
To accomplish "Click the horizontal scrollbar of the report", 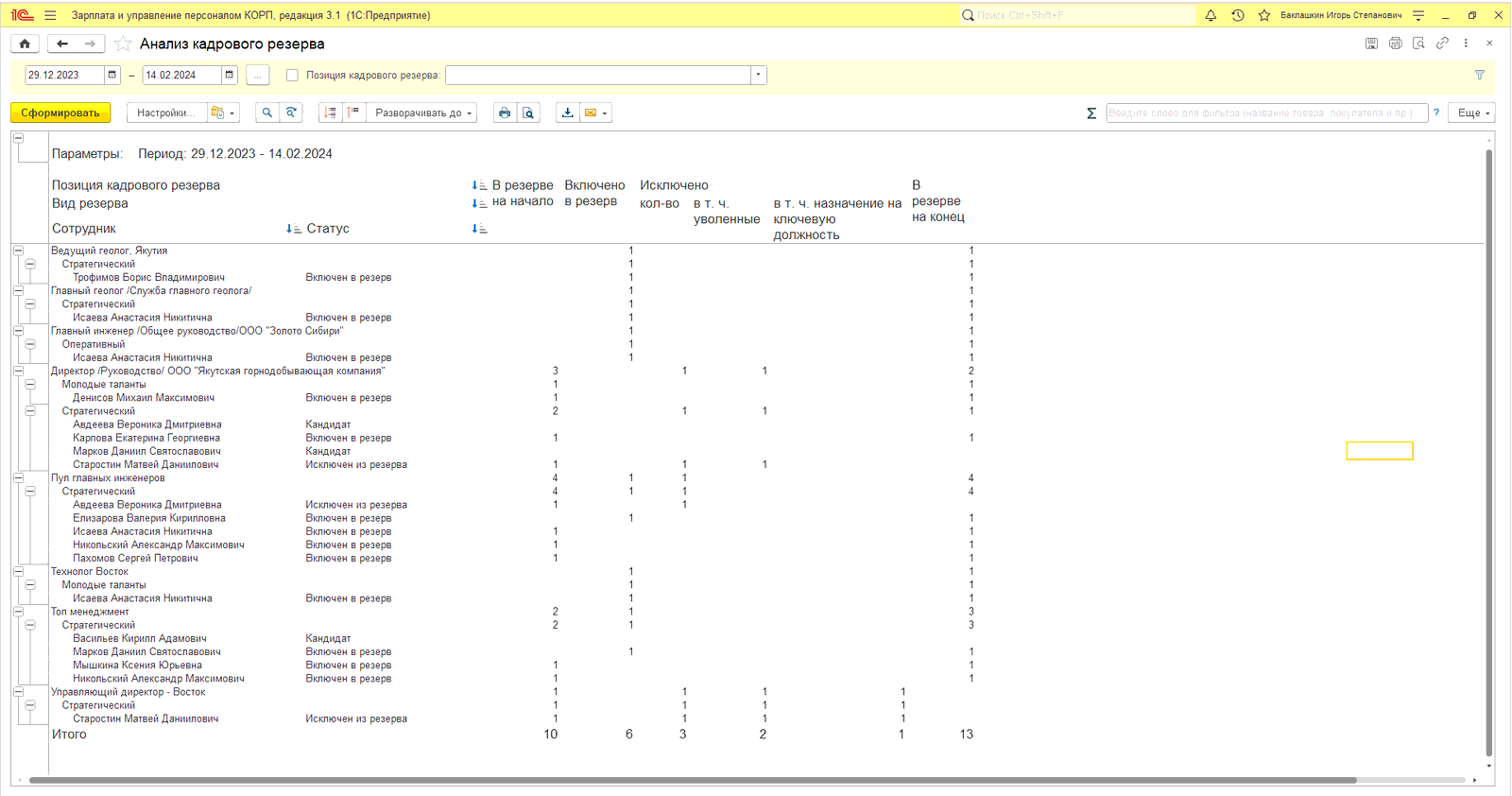I will tap(693, 781).
